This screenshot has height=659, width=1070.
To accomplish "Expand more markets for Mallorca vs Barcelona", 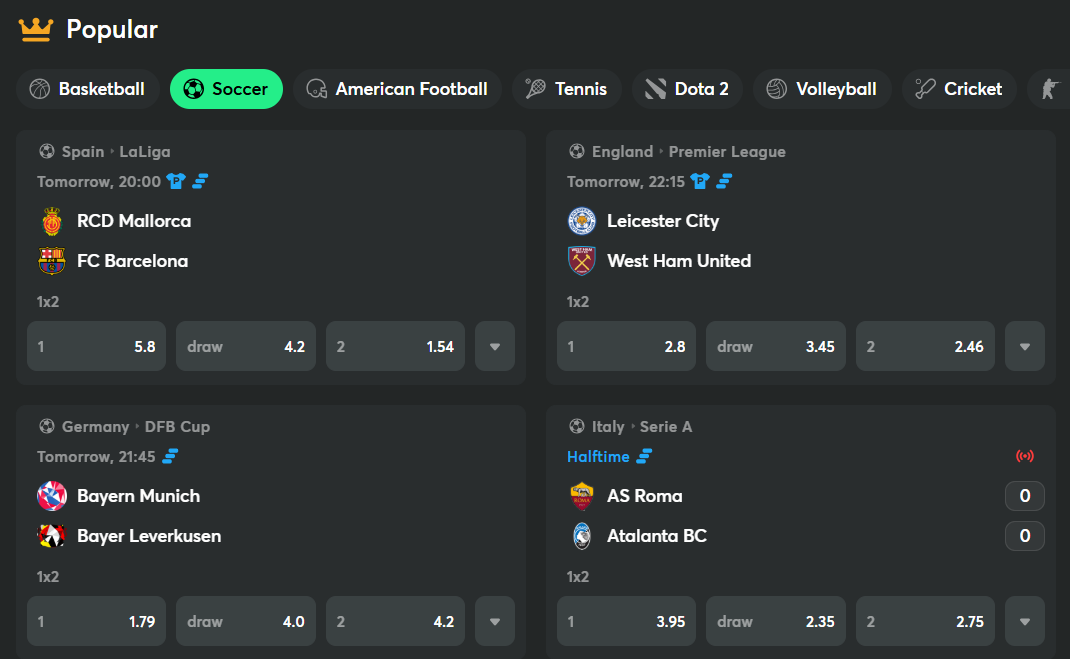I will tap(495, 347).
